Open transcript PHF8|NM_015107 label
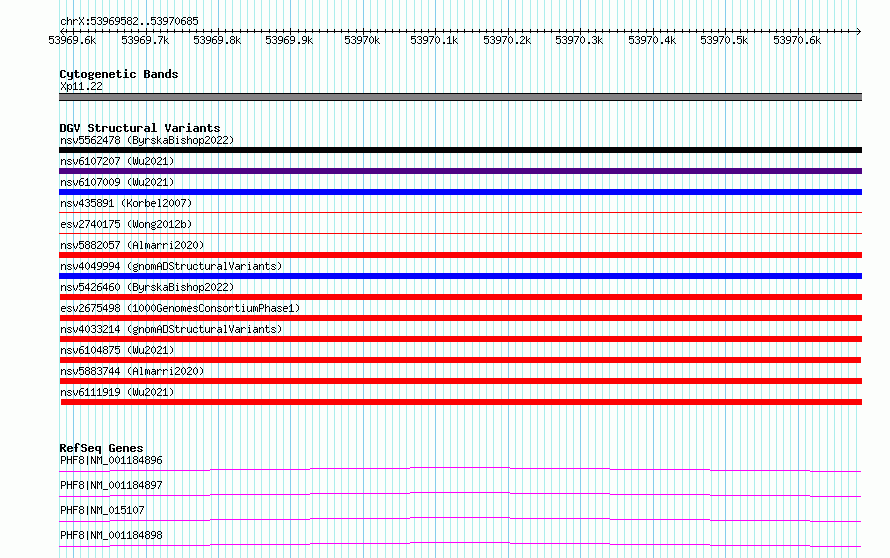 pyautogui.click(x=102, y=510)
